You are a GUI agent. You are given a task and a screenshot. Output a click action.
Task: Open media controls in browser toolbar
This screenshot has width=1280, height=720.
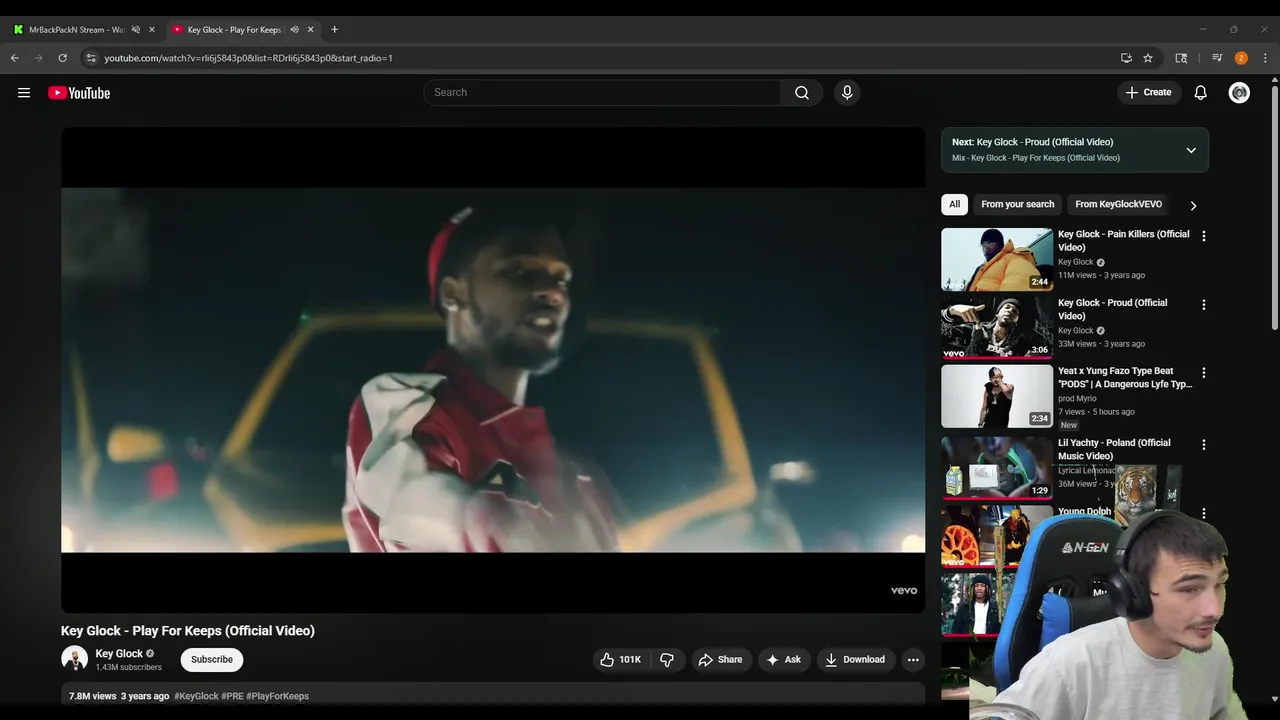tap(1217, 58)
